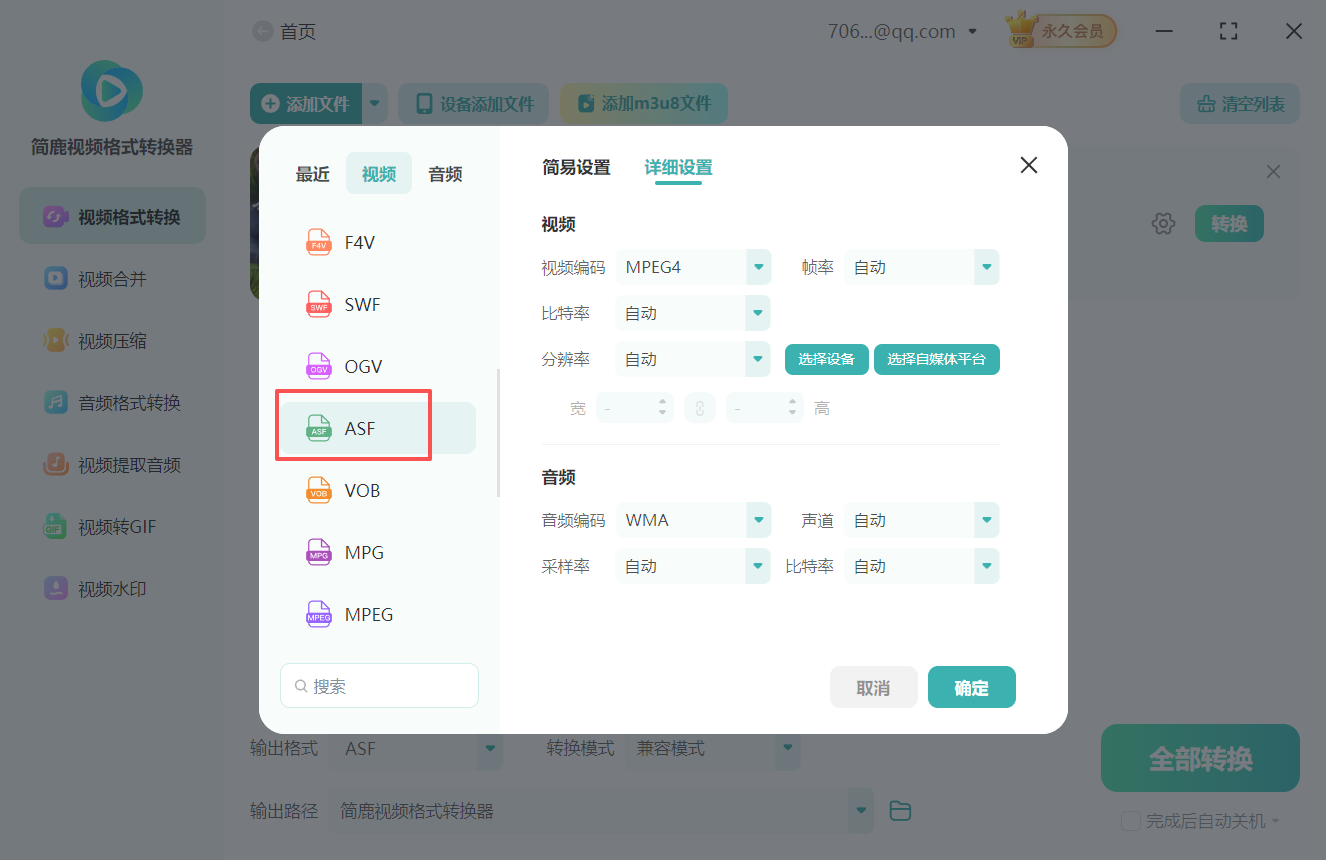
Task: Open the 视频转GIF converter
Action: (111, 526)
